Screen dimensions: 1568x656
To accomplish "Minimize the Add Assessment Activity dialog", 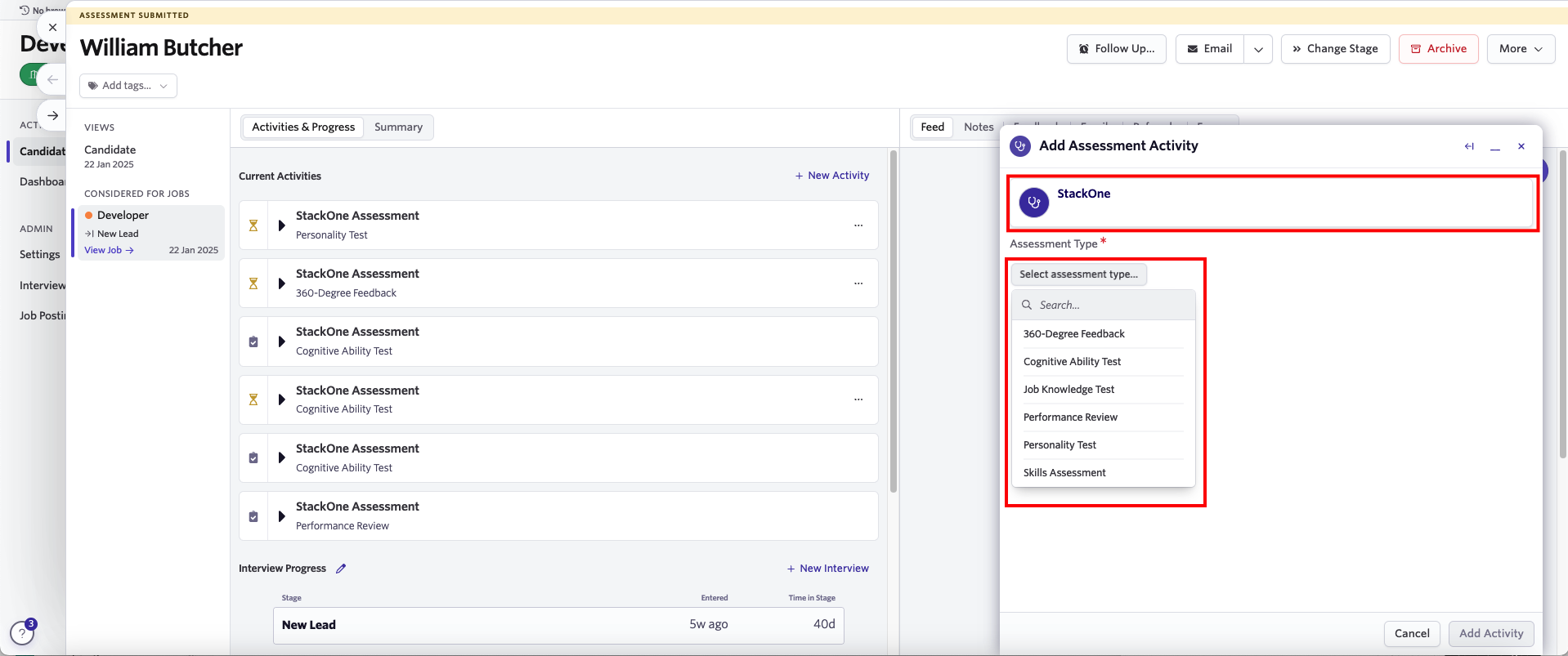I will coord(1495,147).
